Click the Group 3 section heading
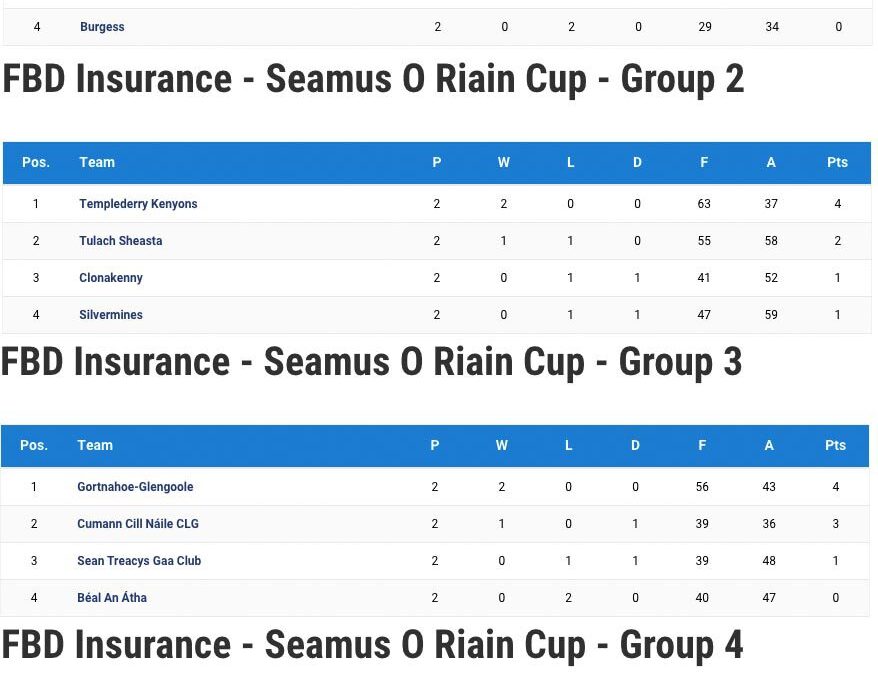 (371, 362)
